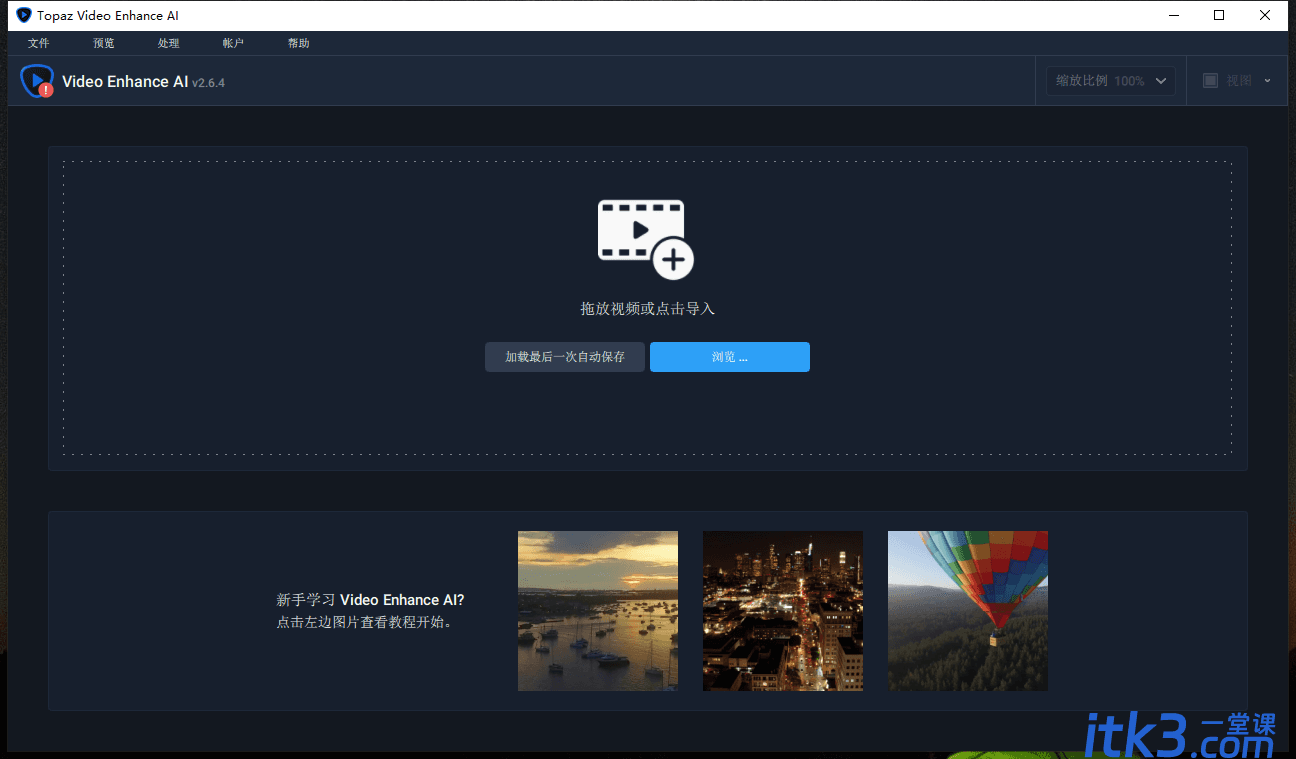Screen dimensions: 1296x759
Task: Expand the 缩放比例 100% dropdown
Action: click(1111, 81)
